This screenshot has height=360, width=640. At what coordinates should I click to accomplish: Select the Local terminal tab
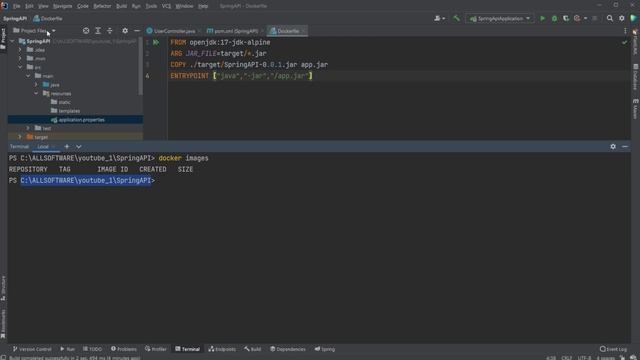click(43, 147)
